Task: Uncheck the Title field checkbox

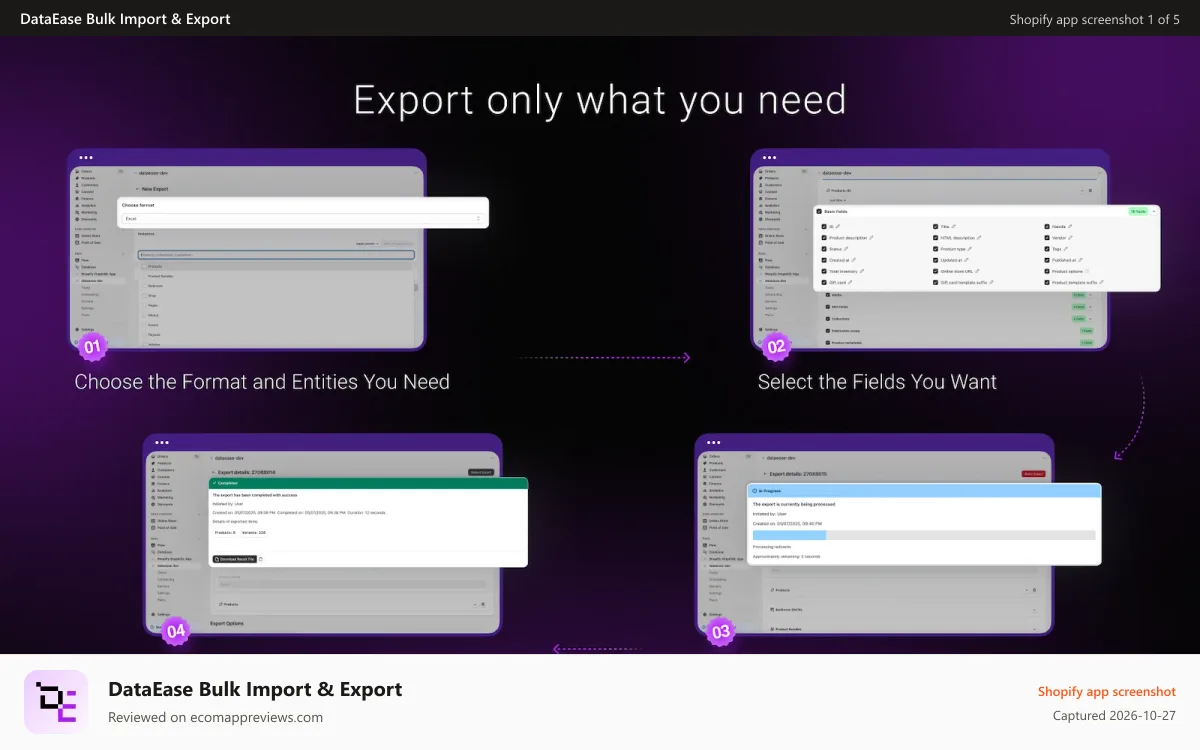Action: [935, 226]
